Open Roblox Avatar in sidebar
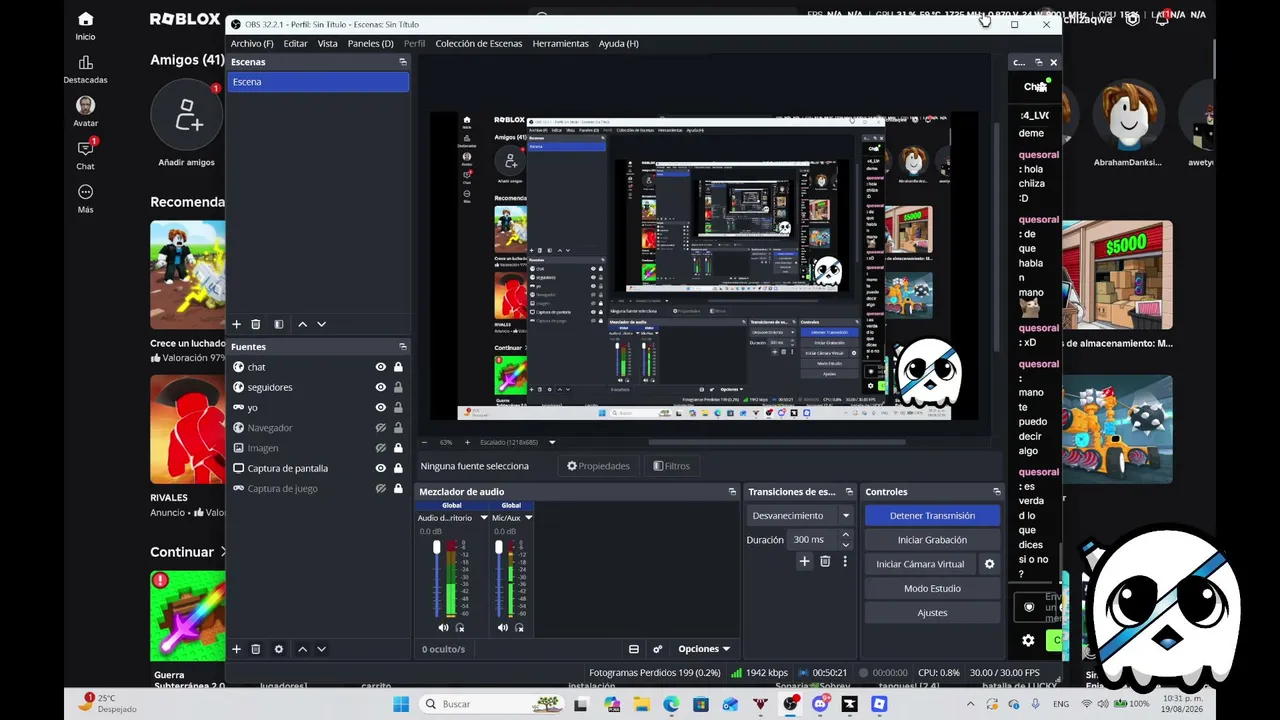Screen dimensions: 1280x720 pos(85,112)
